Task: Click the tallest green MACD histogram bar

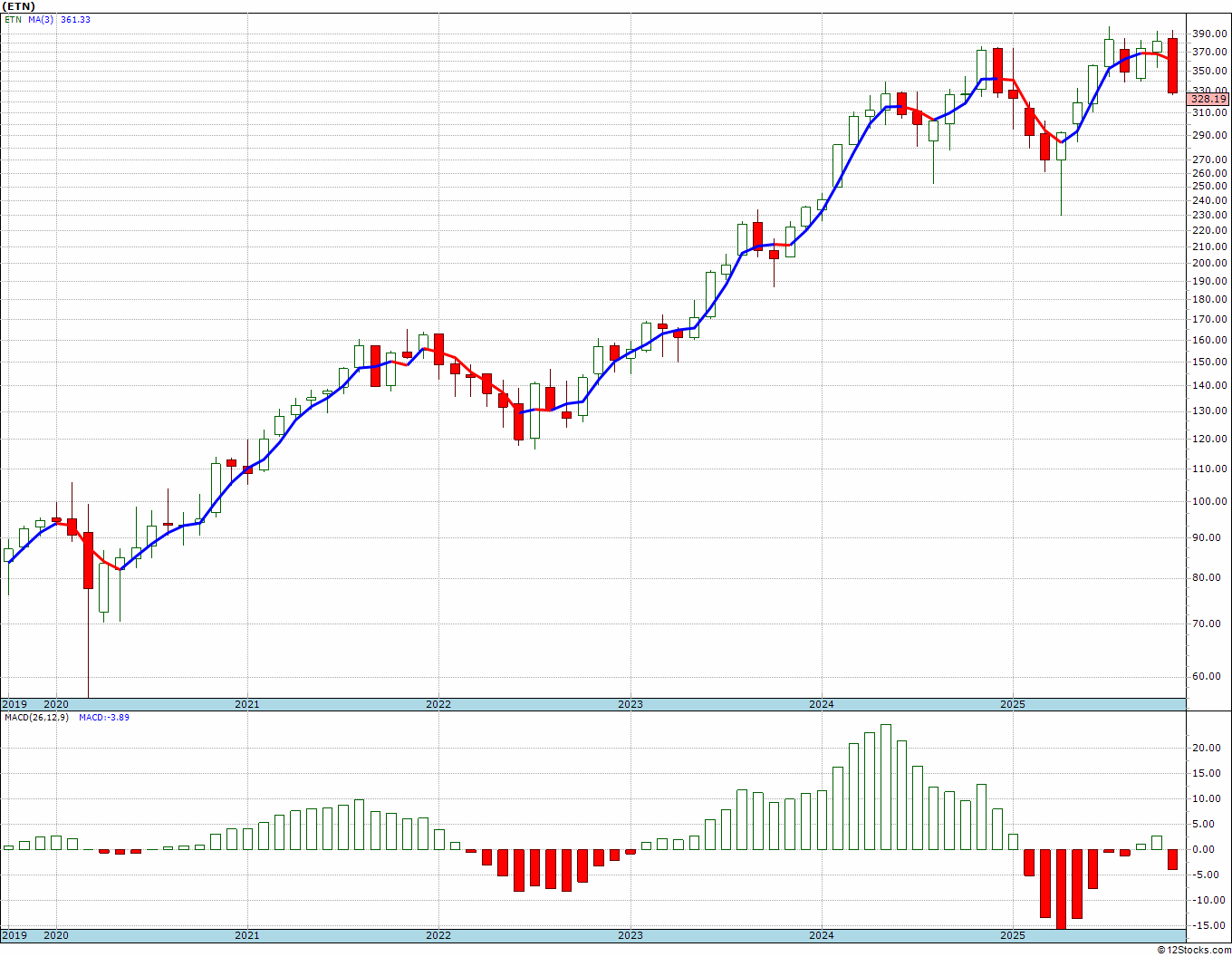Action: pos(886,787)
